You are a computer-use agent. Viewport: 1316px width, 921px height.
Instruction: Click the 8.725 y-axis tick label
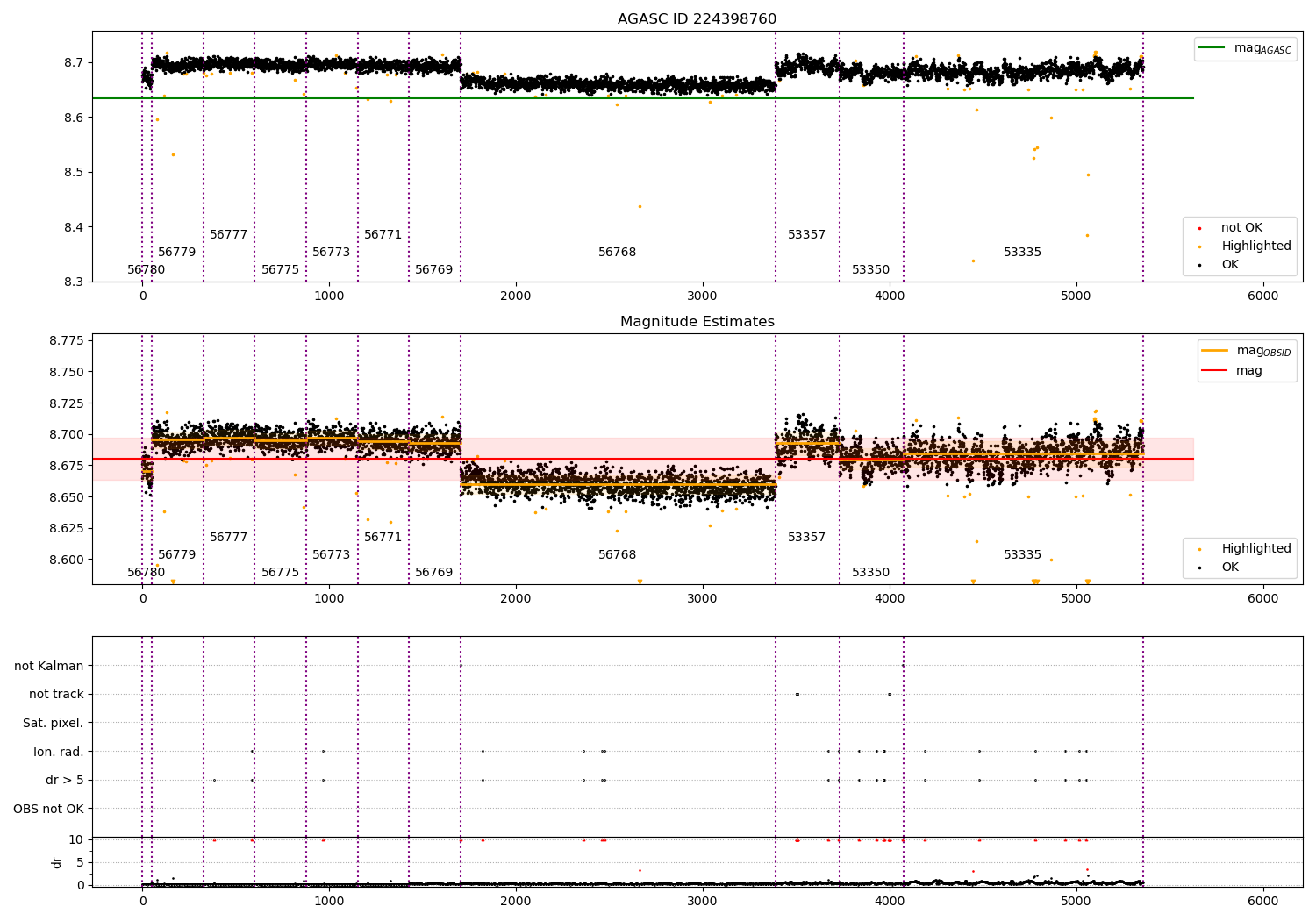pos(67,403)
